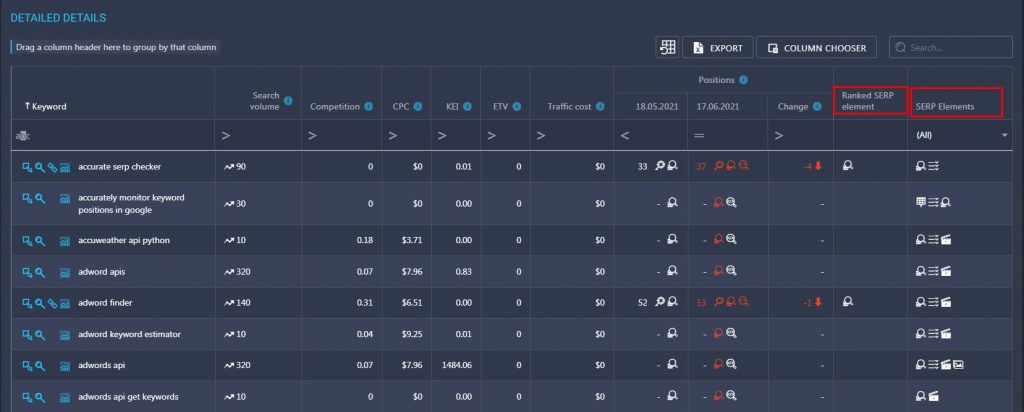The image size is (1024, 412).
Task: Click the first action icon for accurate serp checker
Action: click(x=27, y=167)
